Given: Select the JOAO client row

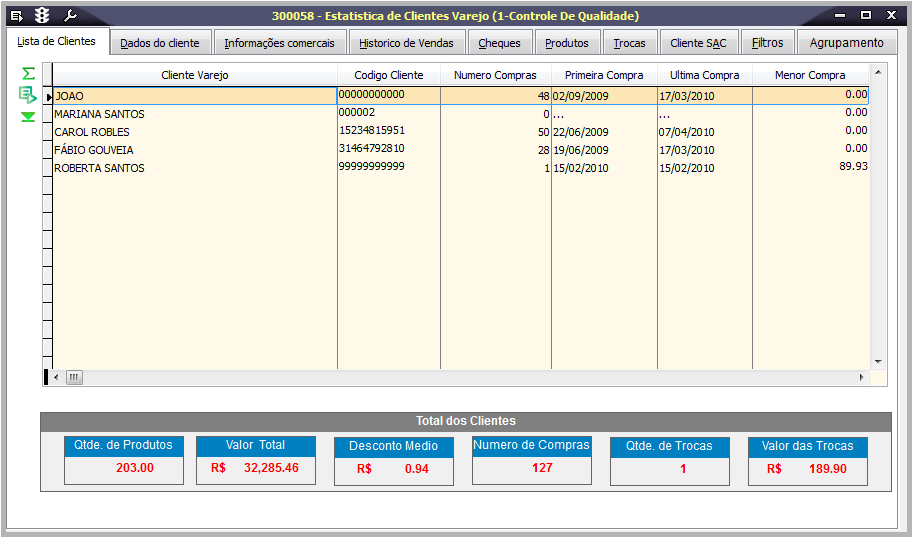Looking at the screenshot, I should click(x=461, y=96).
